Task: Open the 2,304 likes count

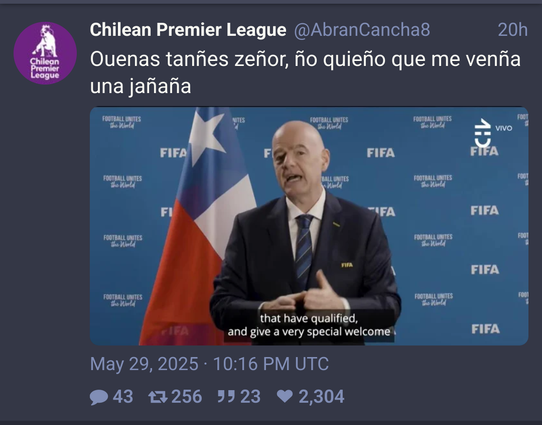Action: pyautogui.click(x=321, y=397)
